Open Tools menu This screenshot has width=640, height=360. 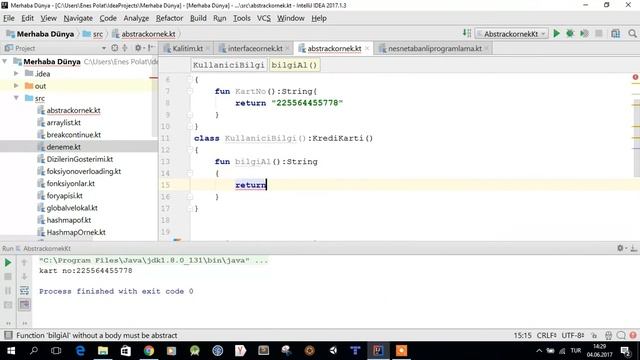click(242, 18)
